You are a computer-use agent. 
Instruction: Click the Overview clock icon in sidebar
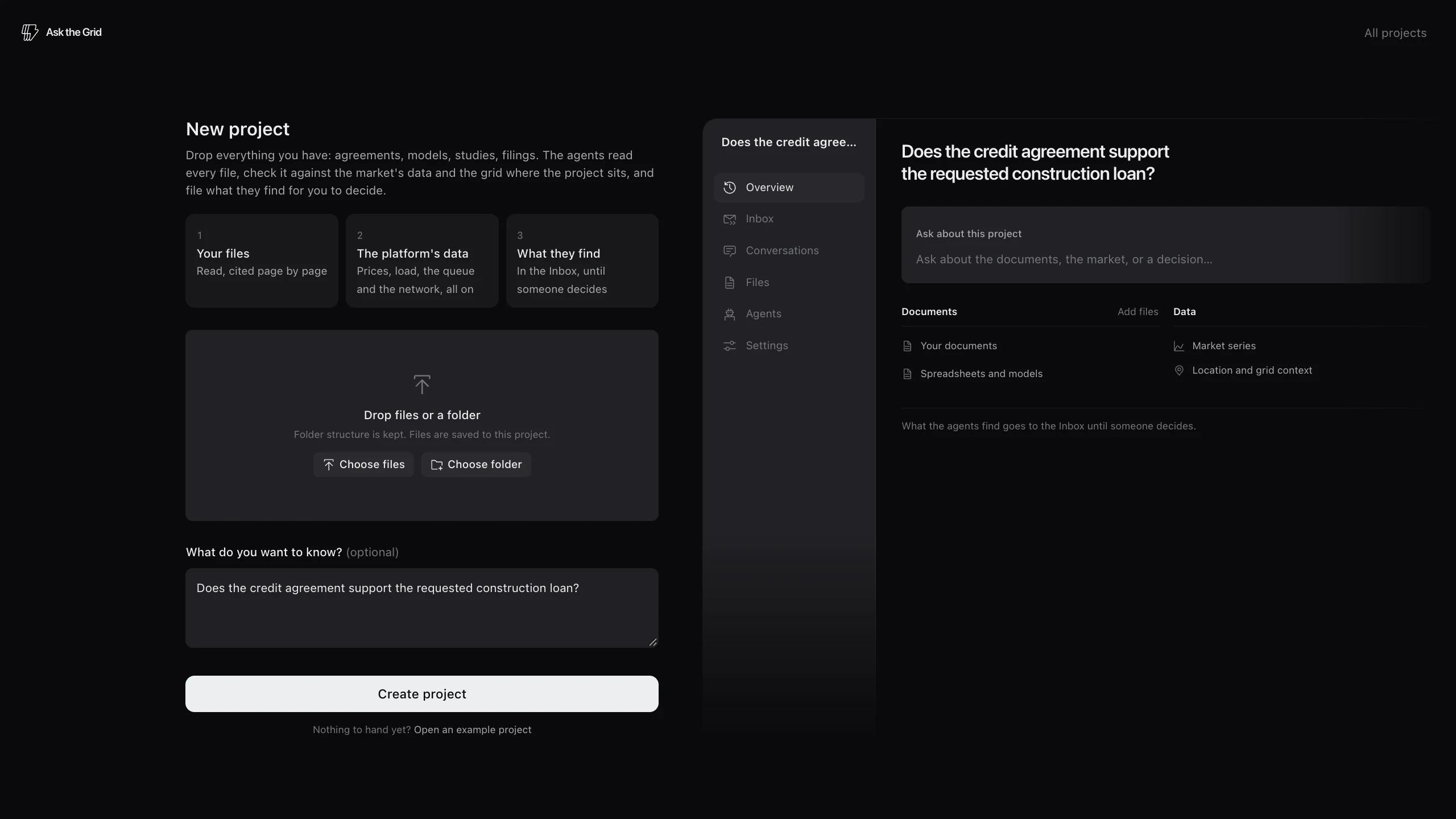point(730,188)
